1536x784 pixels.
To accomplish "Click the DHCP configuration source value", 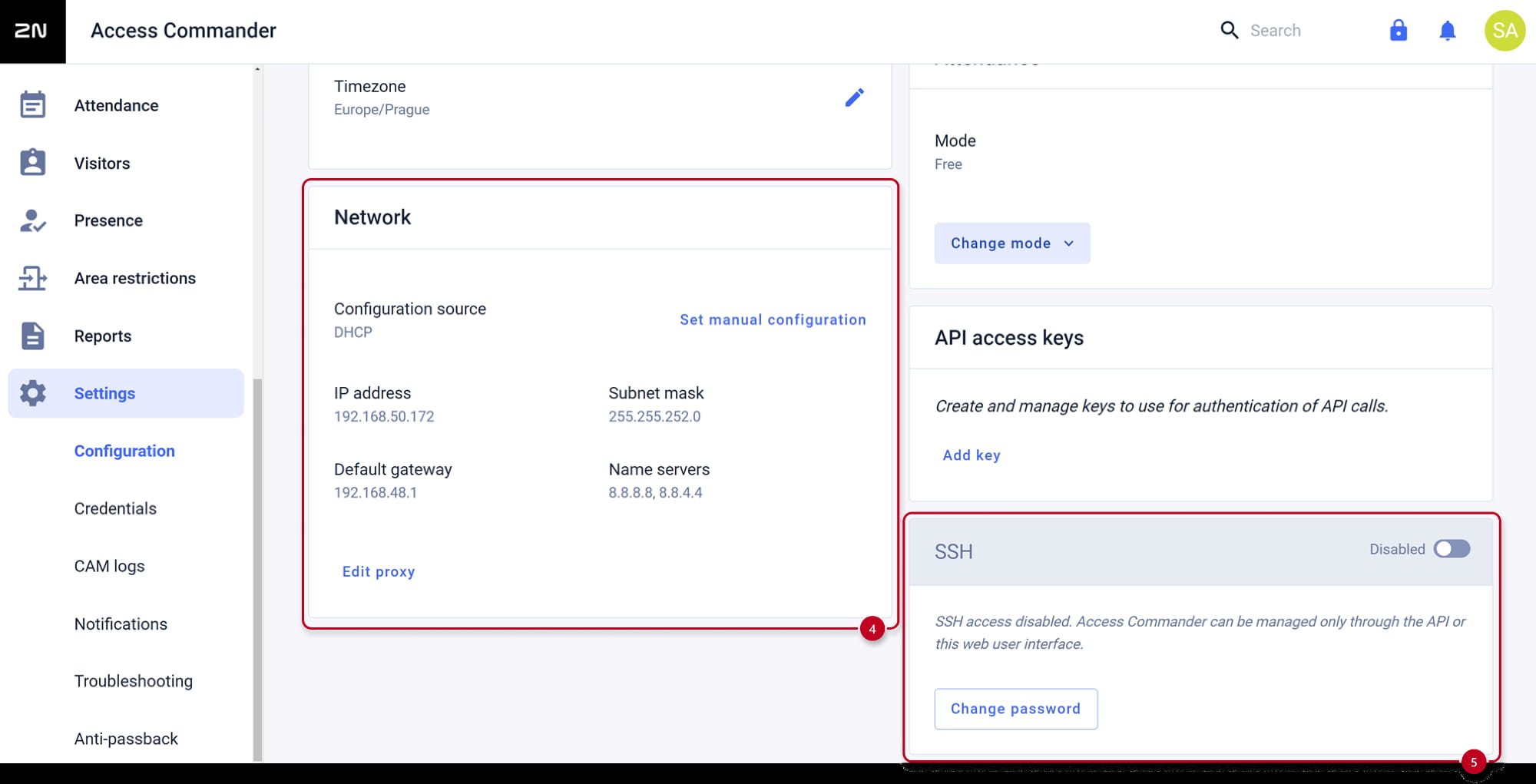I will point(353,332).
